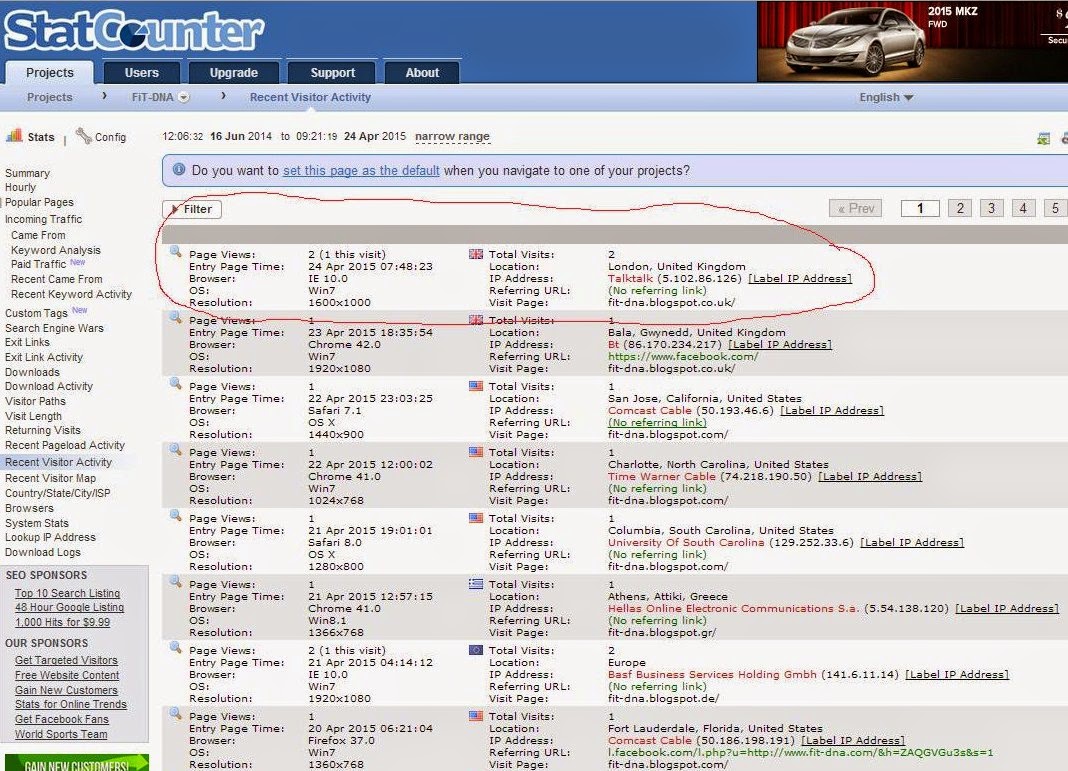Image resolution: width=1068 pixels, height=771 pixels.
Task: Open Recent Visitor Map in sidebar
Action: [x=50, y=478]
